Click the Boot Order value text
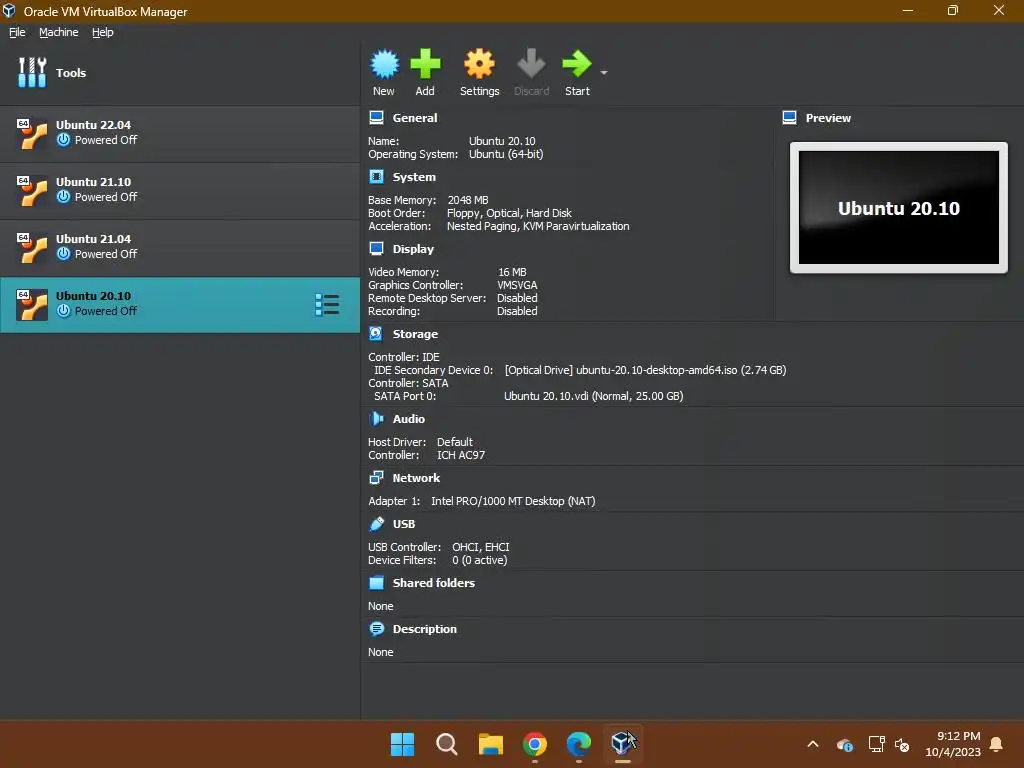This screenshot has height=768, width=1024. click(509, 213)
